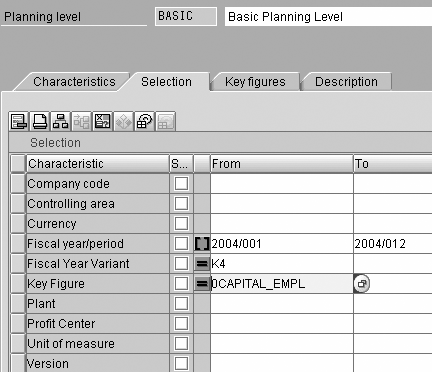Image resolution: width=432 pixels, height=372 pixels.
Task: Click the greyed hierarchy-with-arrow toolbar icon
Action: (x=82, y=121)
